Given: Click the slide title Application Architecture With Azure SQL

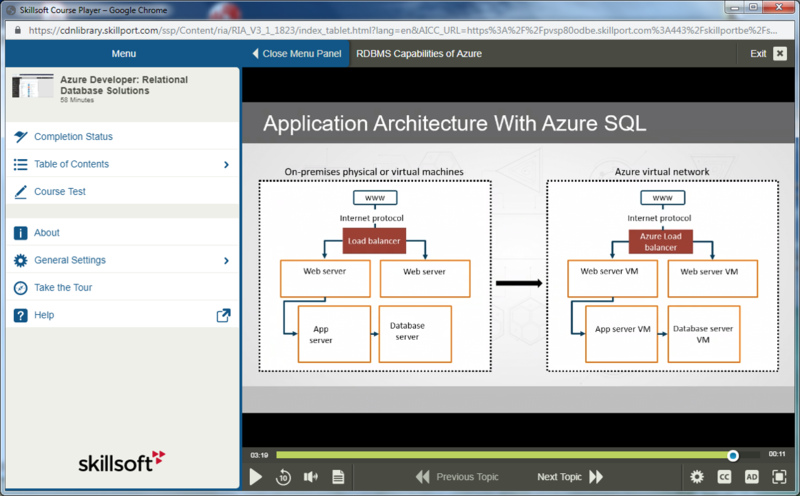Looking at the screenshot, I should (x=455, y=123).
